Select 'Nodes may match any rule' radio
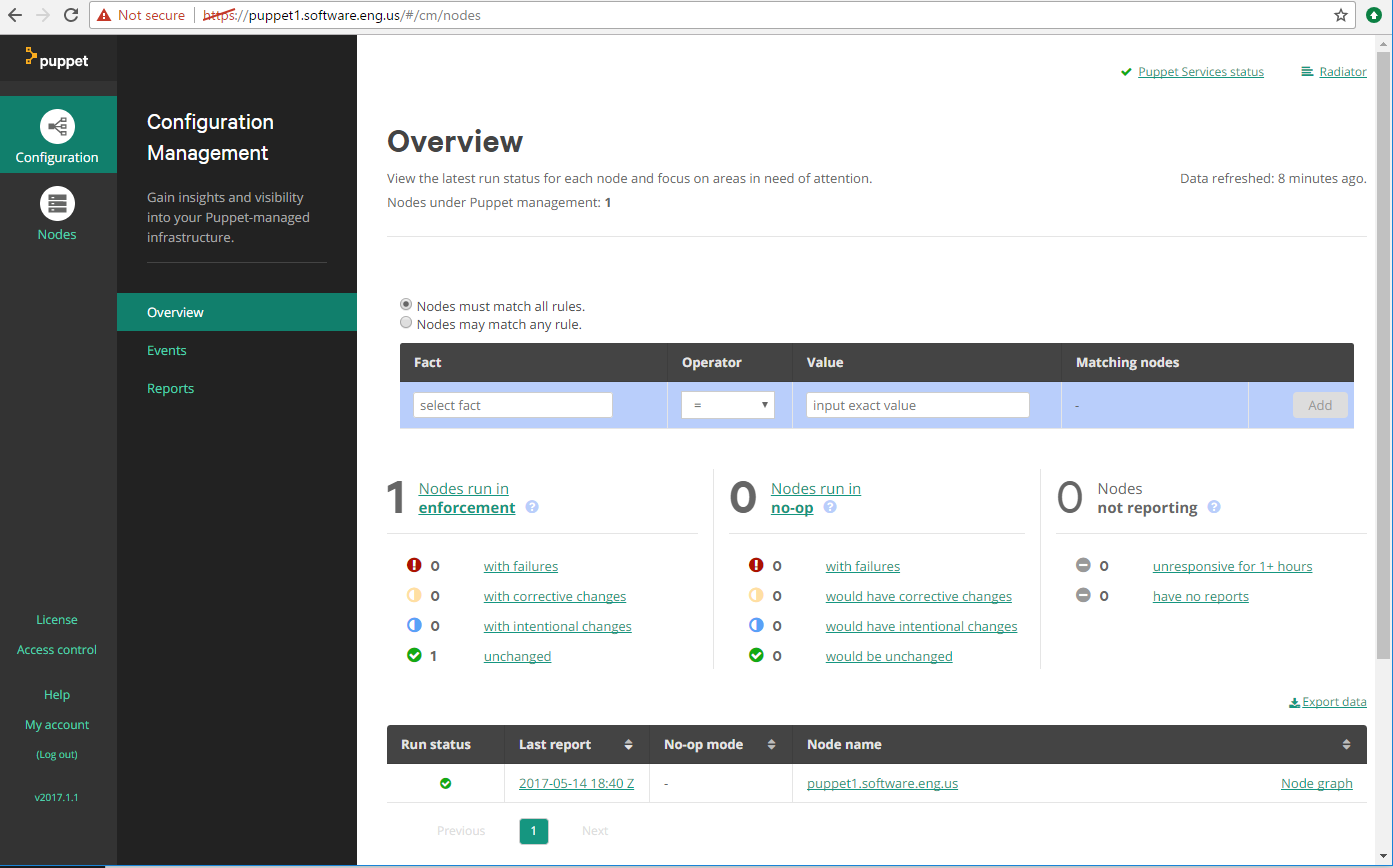Image resolution: width=1393 pixels, height=868 pixels. point(406,322)
